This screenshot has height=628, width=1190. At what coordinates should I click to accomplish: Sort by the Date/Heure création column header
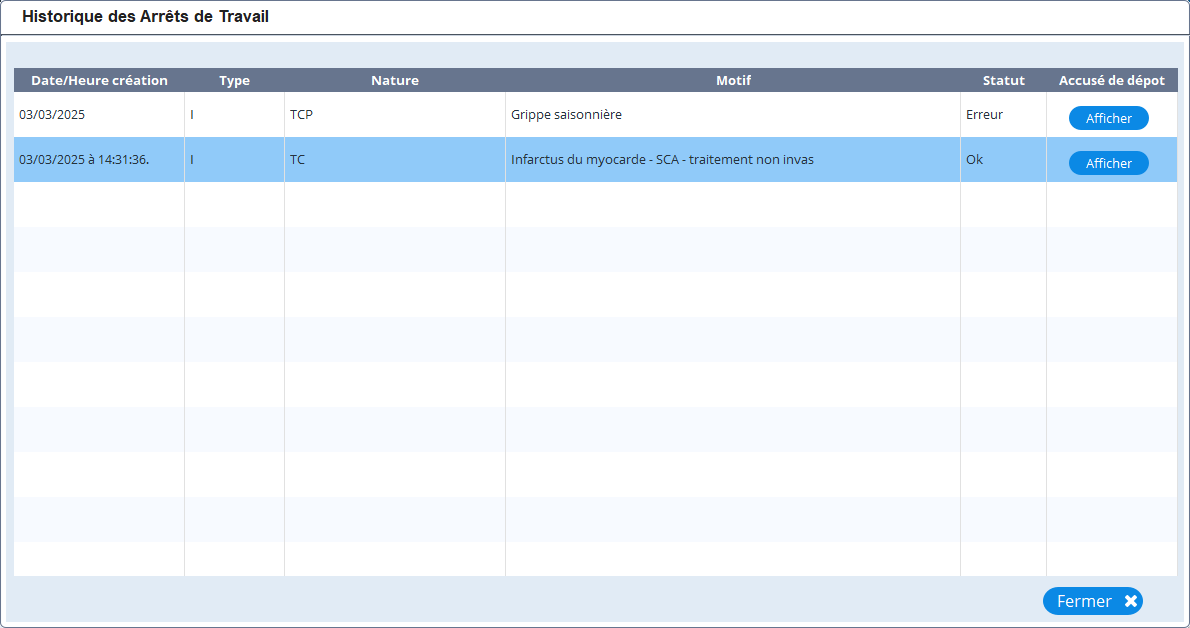pyautogui.click(x=99, y=80)
